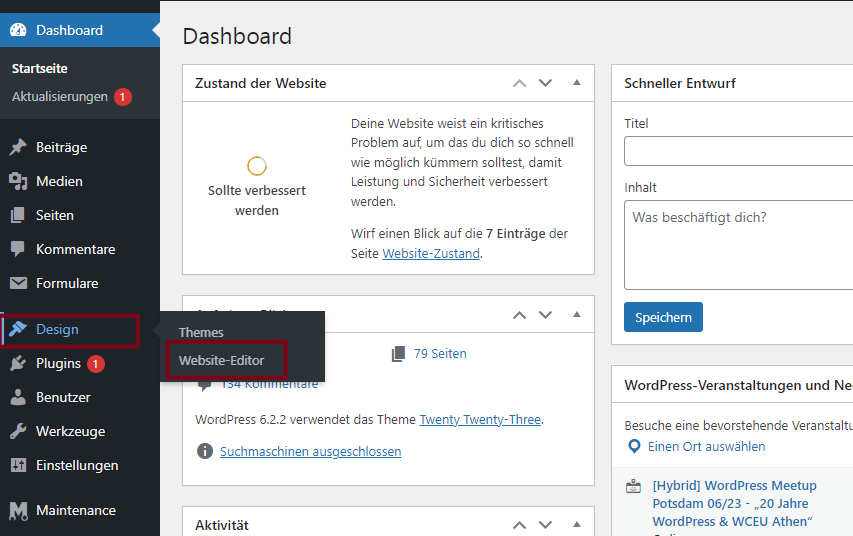Move Zustand der Website widget down
Viewport: 853px width, 536px height.
(545, 83)
